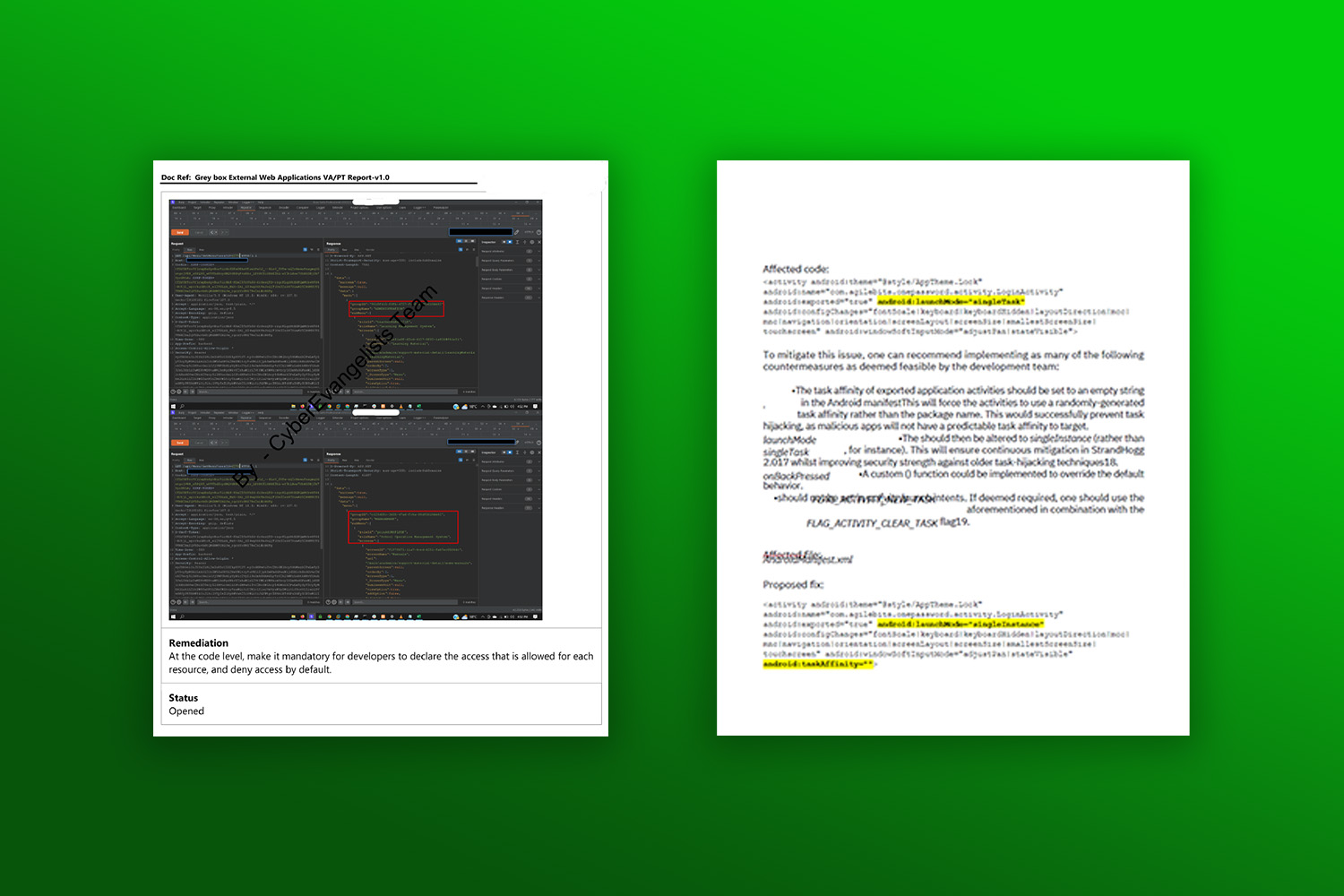Screen dimensions: 1344x896
Task: Click the Remediation heading in the report
Action: tap(199, 642)
